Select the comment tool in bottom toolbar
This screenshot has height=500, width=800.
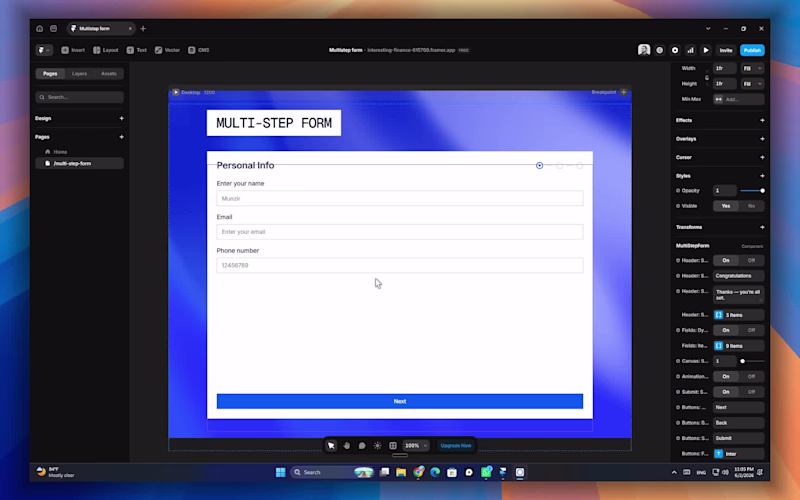coord(362,445)
